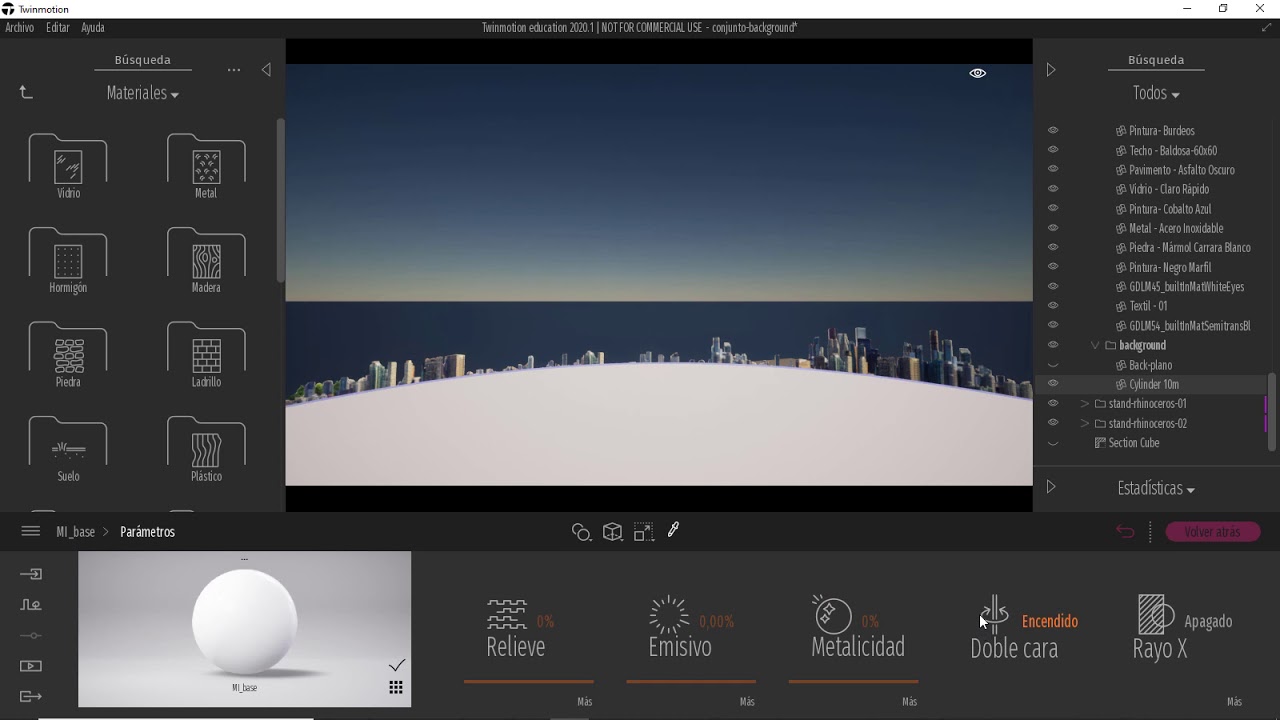
Task: Open the Plástico materials folder
Action: click(206, 448)
